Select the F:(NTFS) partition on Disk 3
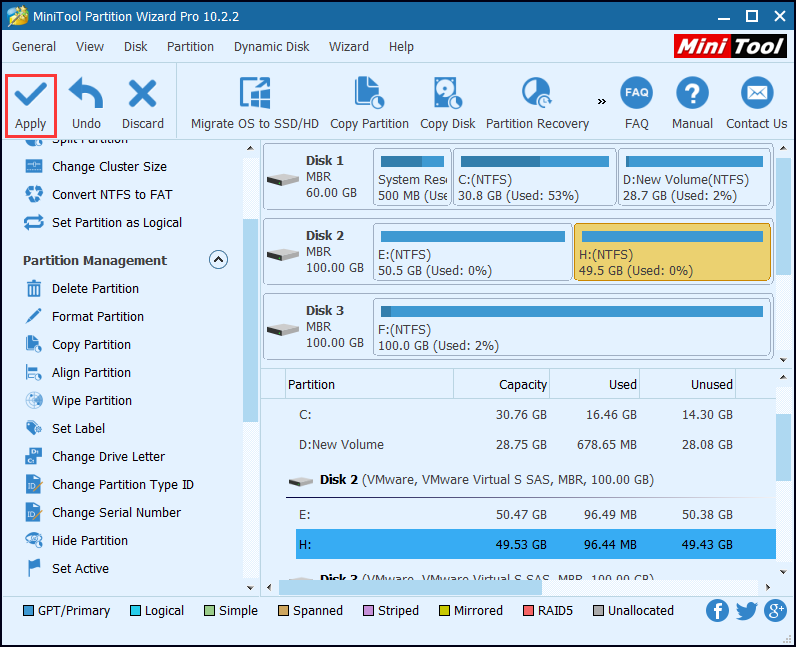The height and width of the screenshot is (647, 796). [572, 327]
